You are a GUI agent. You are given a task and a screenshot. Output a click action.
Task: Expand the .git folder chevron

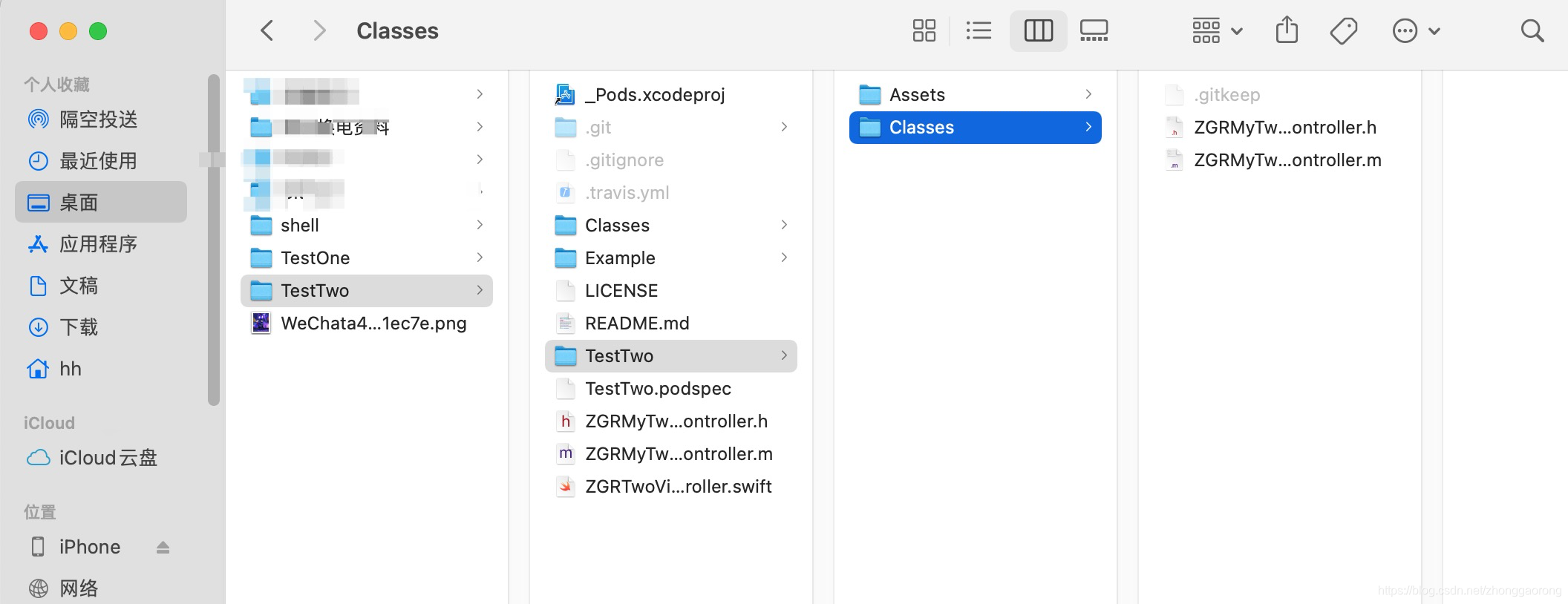coord(785,127)
